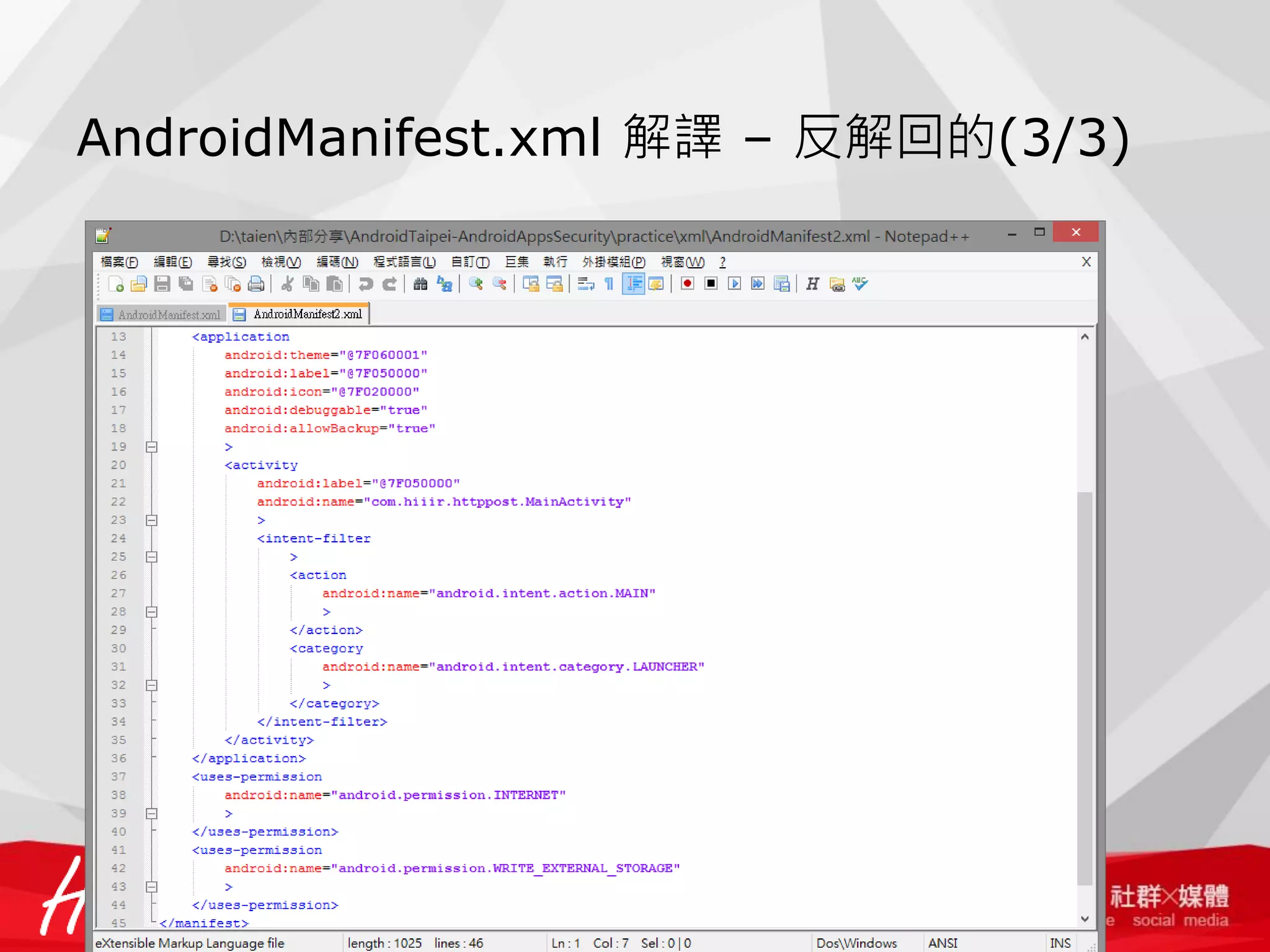Open the ? help menu
Screen dimensions: 1270x952
coord(722,262)
